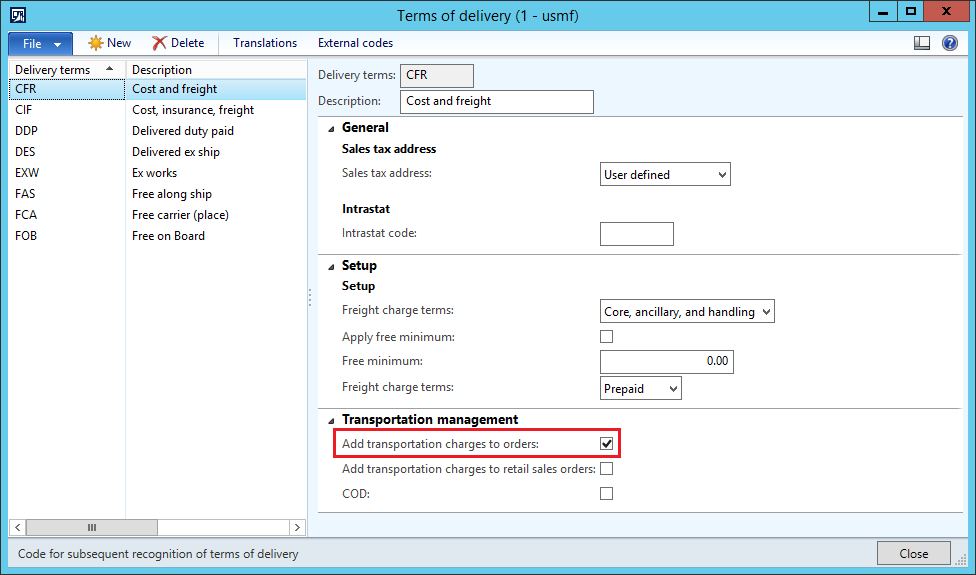Enable Add transportation charges to retail sales orders
This screenshot has height=575, width=976.
click(x=606, y=468)
